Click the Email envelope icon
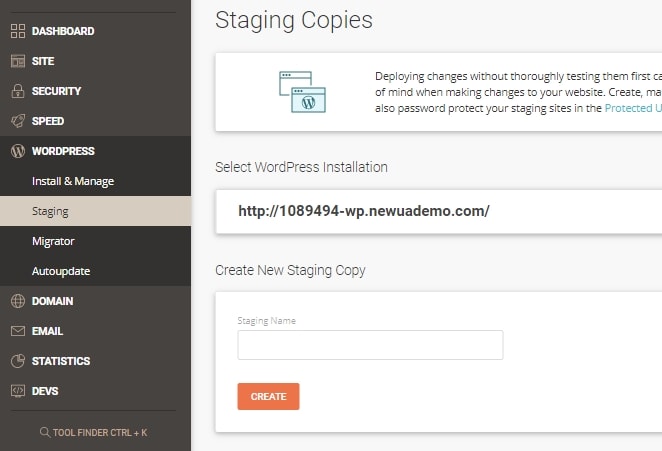Viewport: 662px width, 451px height. [x=18, y=331]
